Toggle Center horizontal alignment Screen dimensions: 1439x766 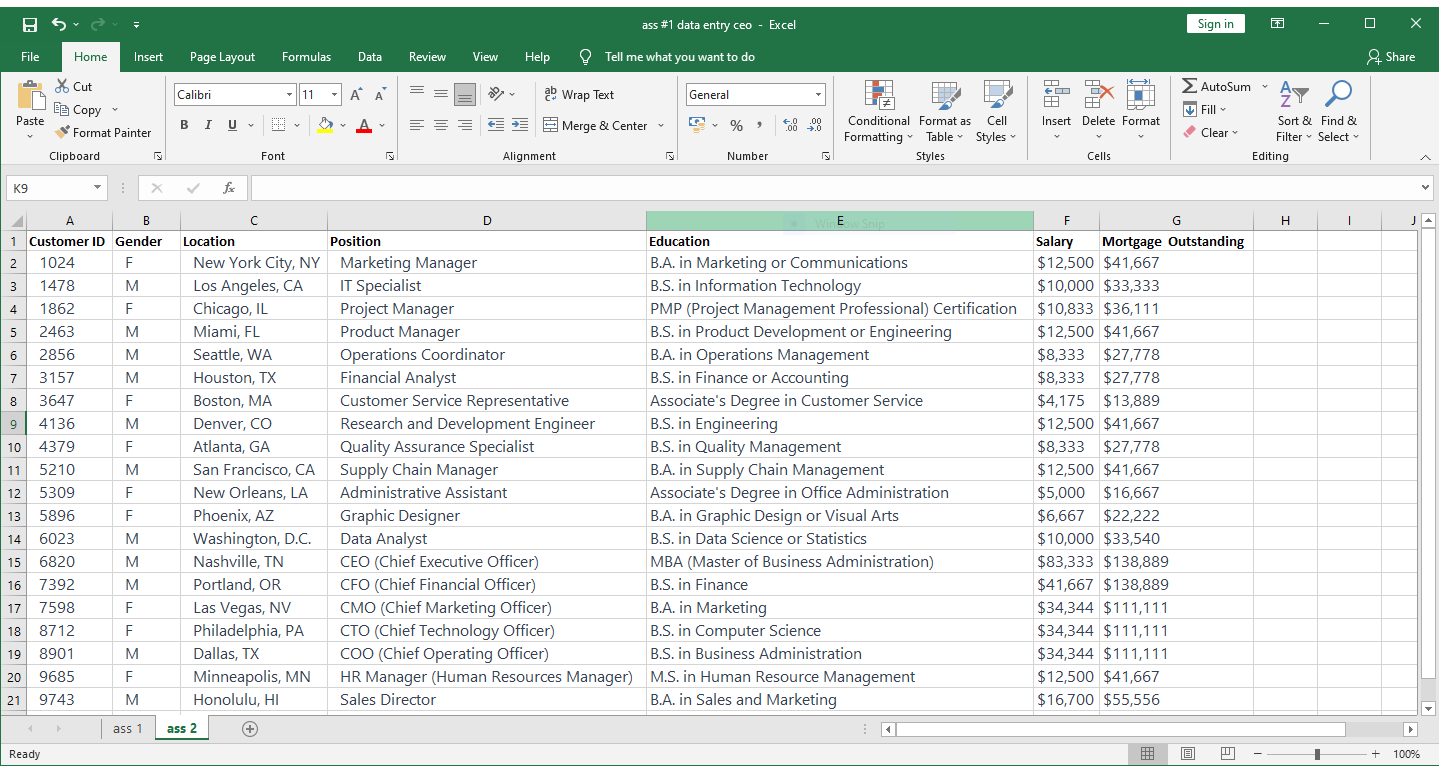pyautogui.click(x=441, y=125)
